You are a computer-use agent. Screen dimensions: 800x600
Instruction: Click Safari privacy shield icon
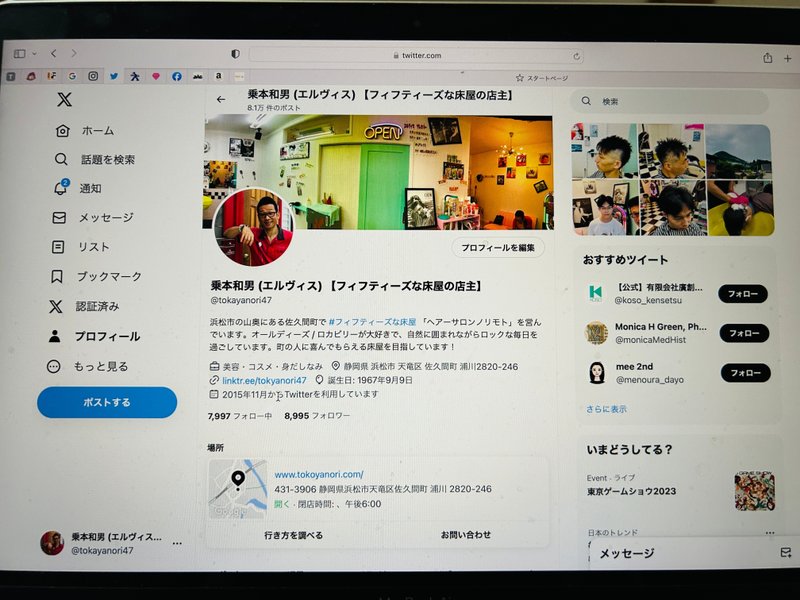click(235, 54)
